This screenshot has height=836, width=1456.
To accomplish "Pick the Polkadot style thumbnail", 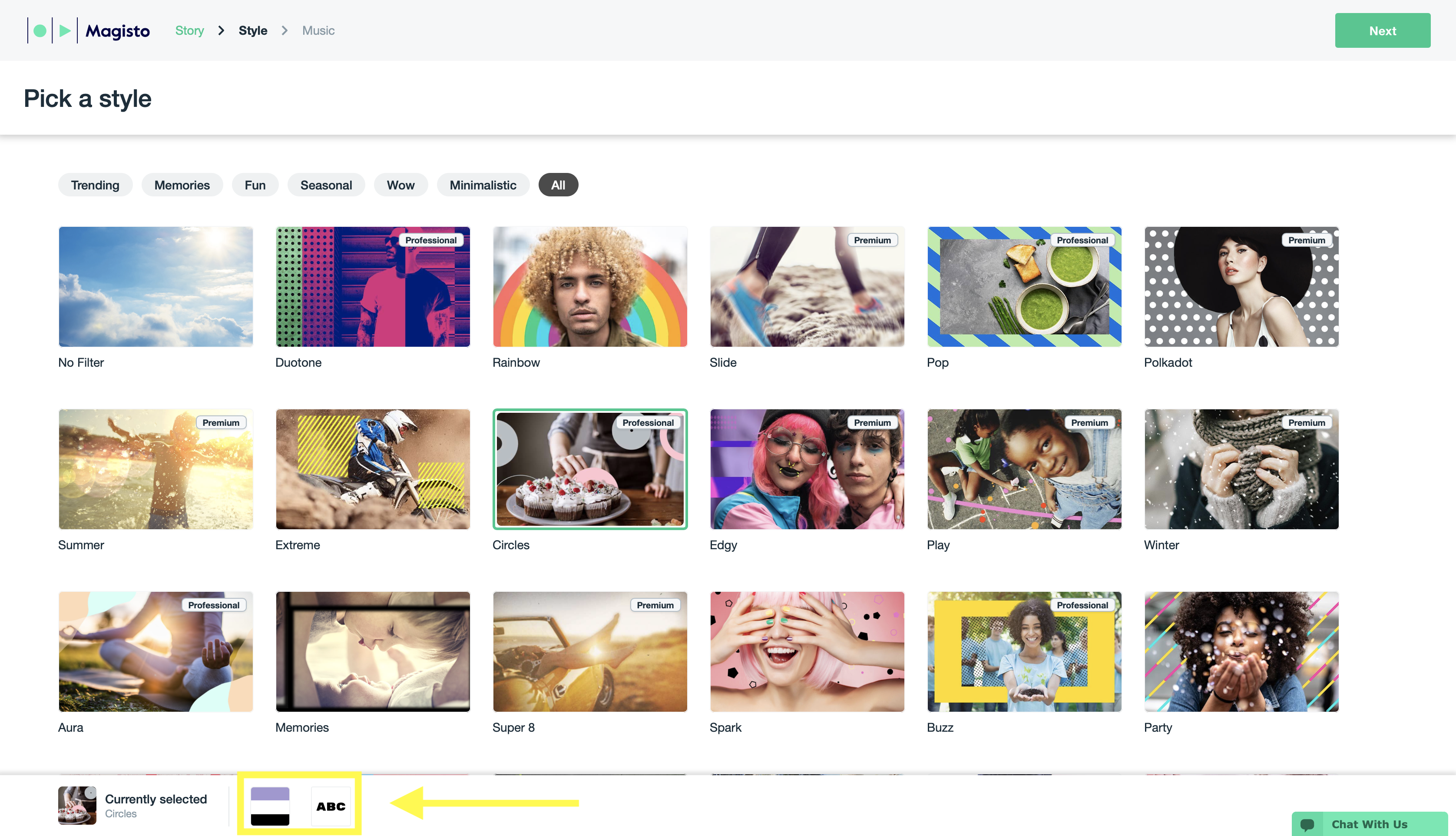I will 1241,286.
